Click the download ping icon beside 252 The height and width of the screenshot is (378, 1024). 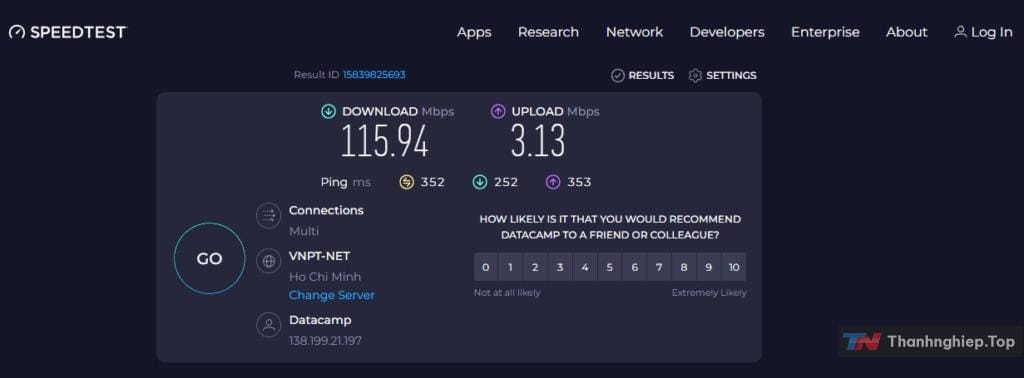[480, 182]
